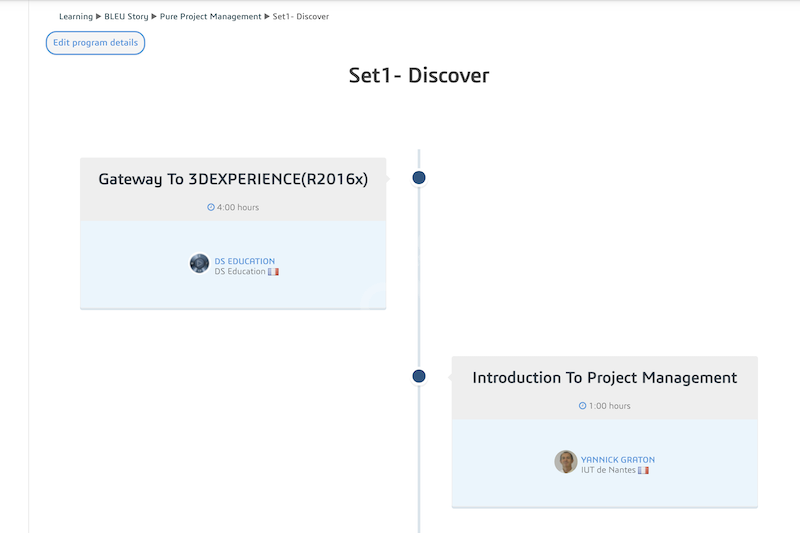Click the DS Education avatar icon
The height and width of the screenshot is (533, 800).
pos(199,263)
